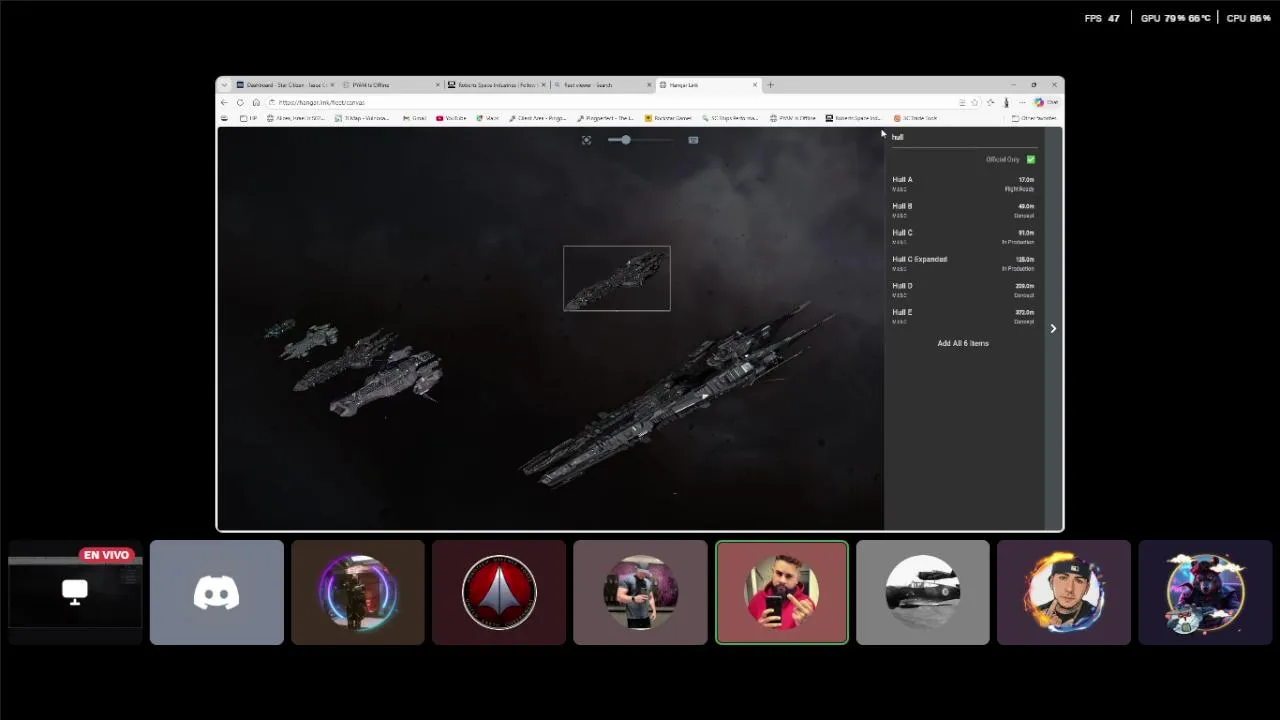Screen dimensions: 1280x720
Task: Select the grey hovercraft avatar participant
Action: [x=923, y=592]
